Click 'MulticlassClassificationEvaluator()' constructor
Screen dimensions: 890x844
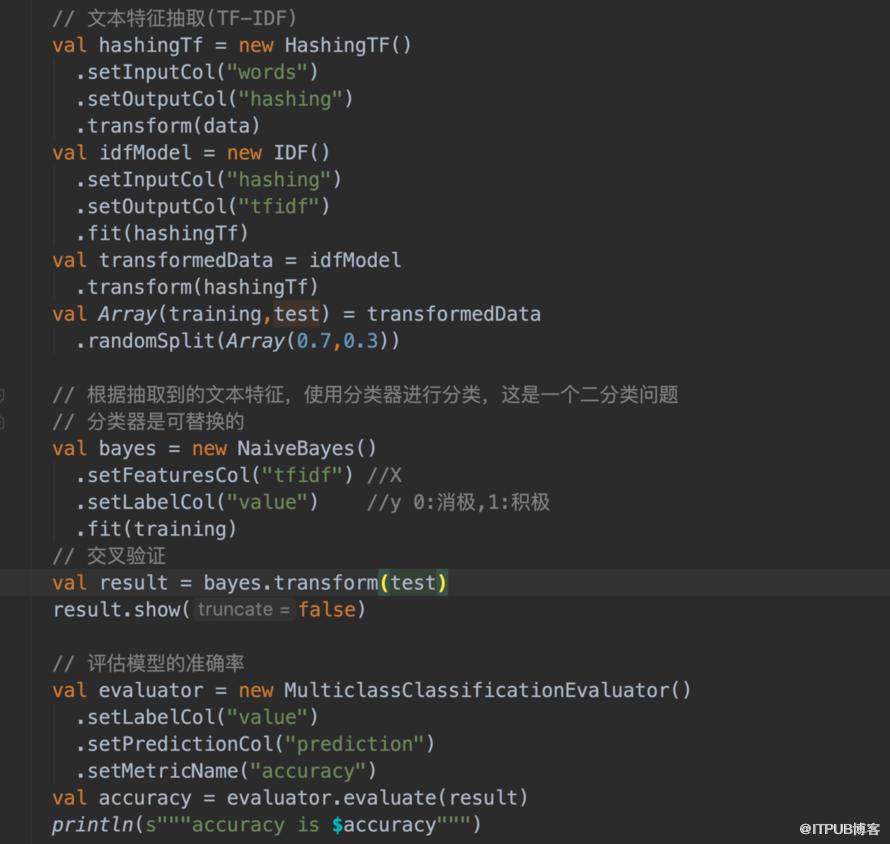[487, 691]
